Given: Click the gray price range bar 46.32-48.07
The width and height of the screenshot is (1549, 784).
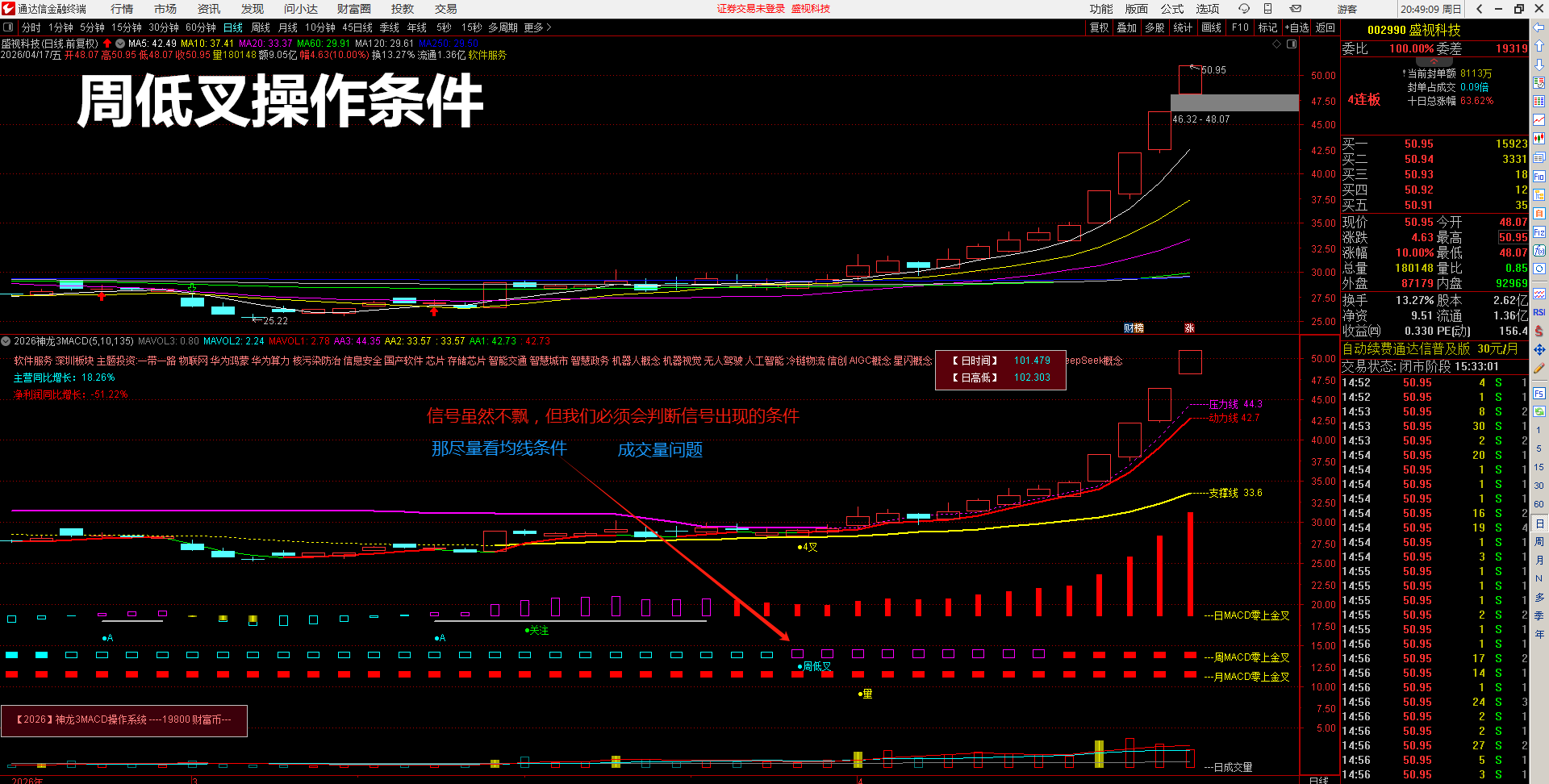Looking at the screenshot, I should click(1234, 103).
